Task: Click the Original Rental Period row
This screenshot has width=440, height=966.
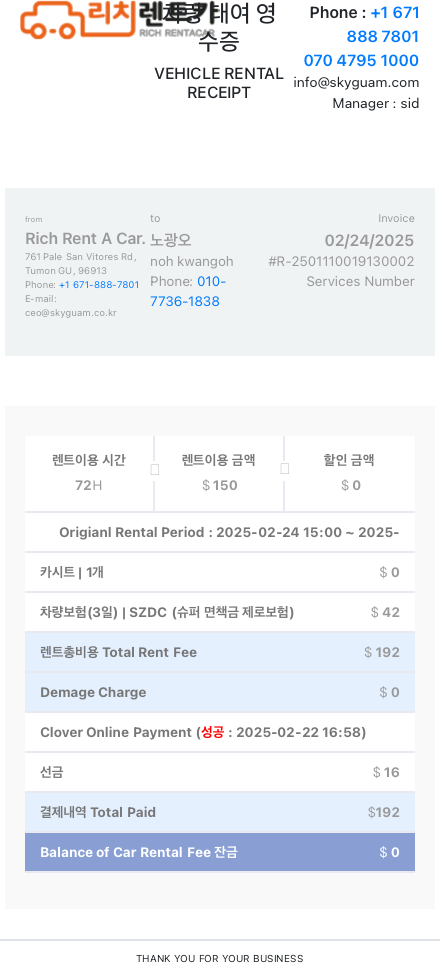Action: click(220, 532)
